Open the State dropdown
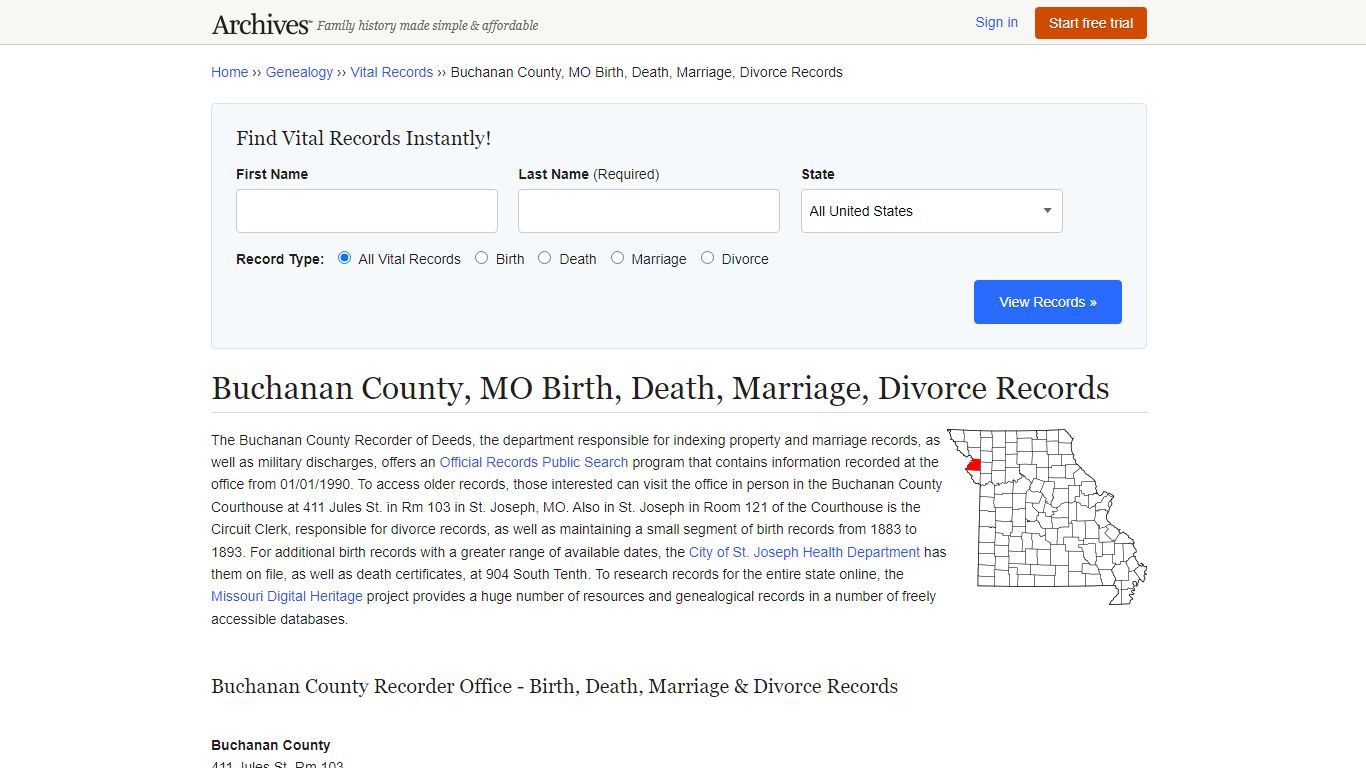 pos(932,211)
